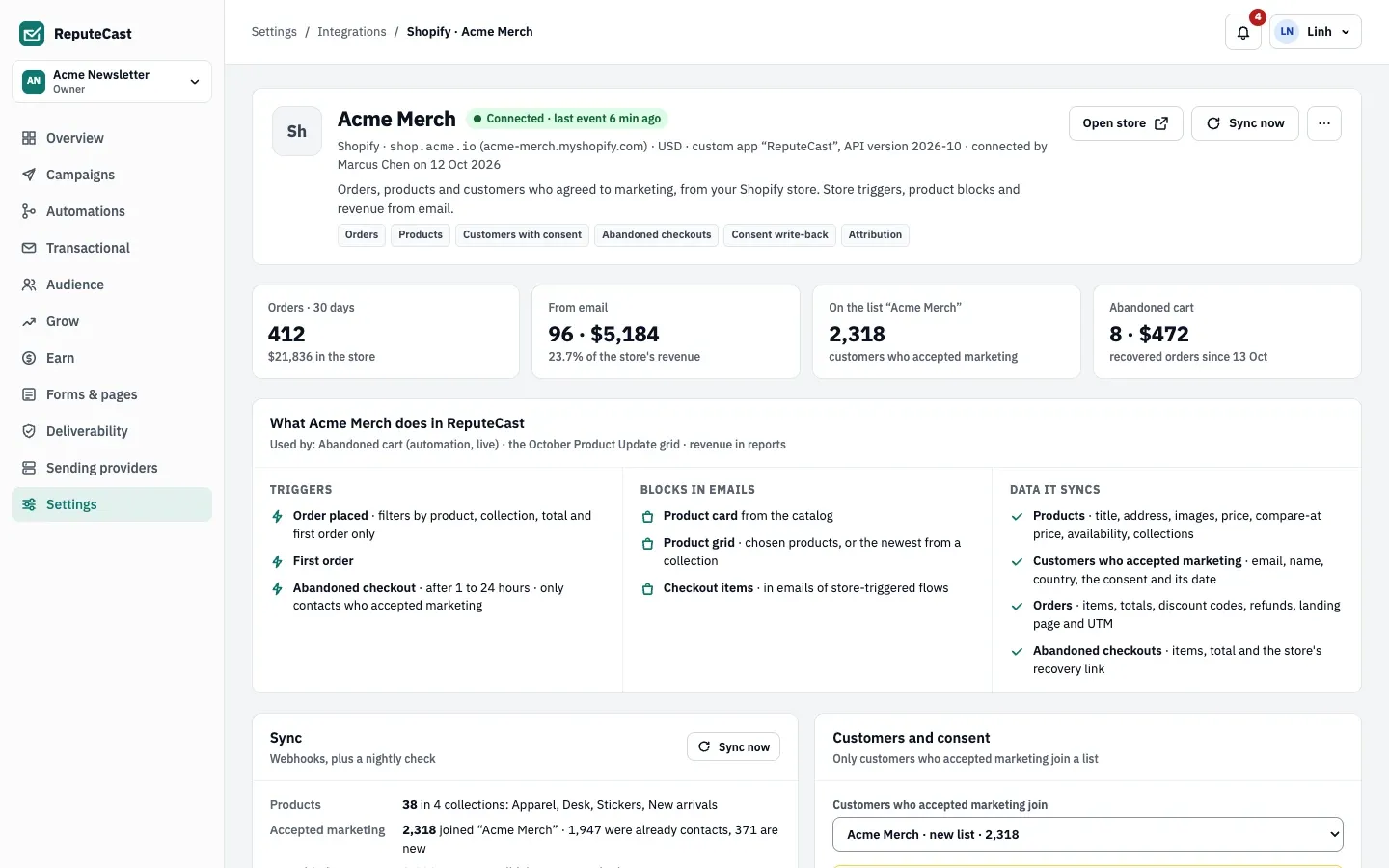
Task: Open the Linh user menu chevron
Action: pos(1346,32)
